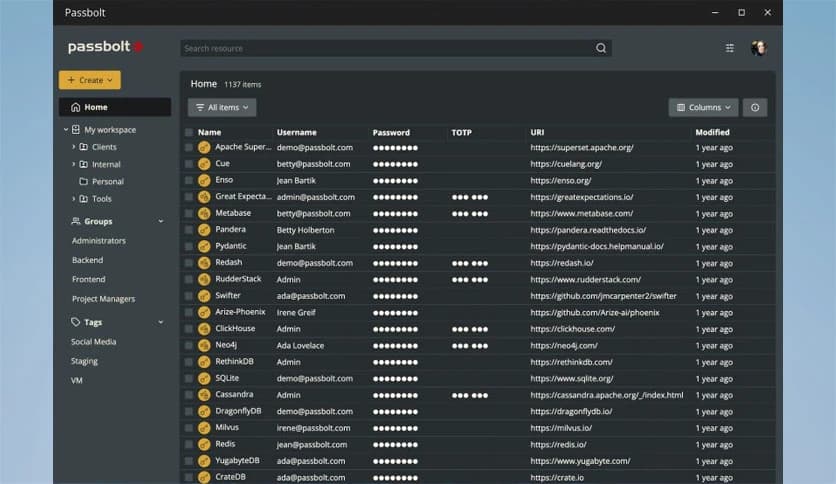This screenshot has height=484, width=836.
Task: Expand the Clients folder arrow
Action: [x=74, y=147]
